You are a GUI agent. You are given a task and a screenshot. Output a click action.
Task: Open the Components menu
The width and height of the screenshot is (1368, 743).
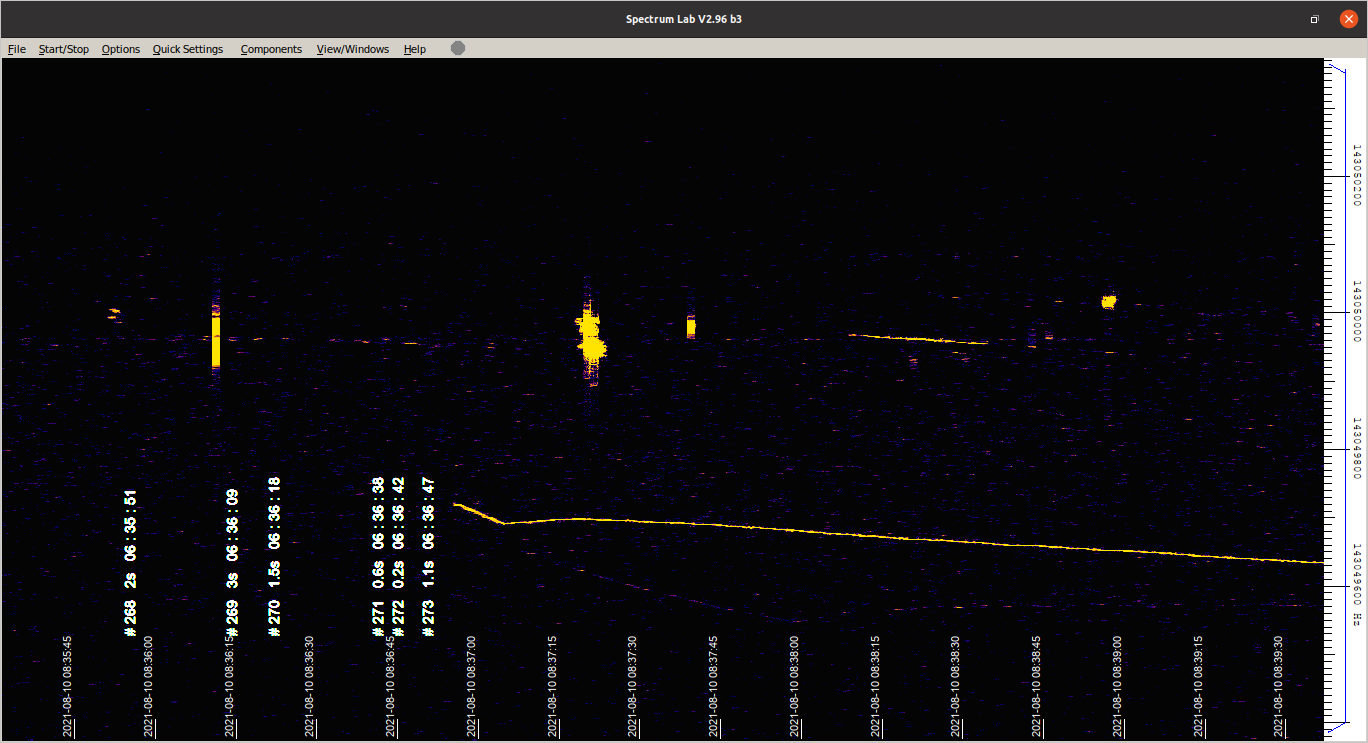tap(271, 49)
